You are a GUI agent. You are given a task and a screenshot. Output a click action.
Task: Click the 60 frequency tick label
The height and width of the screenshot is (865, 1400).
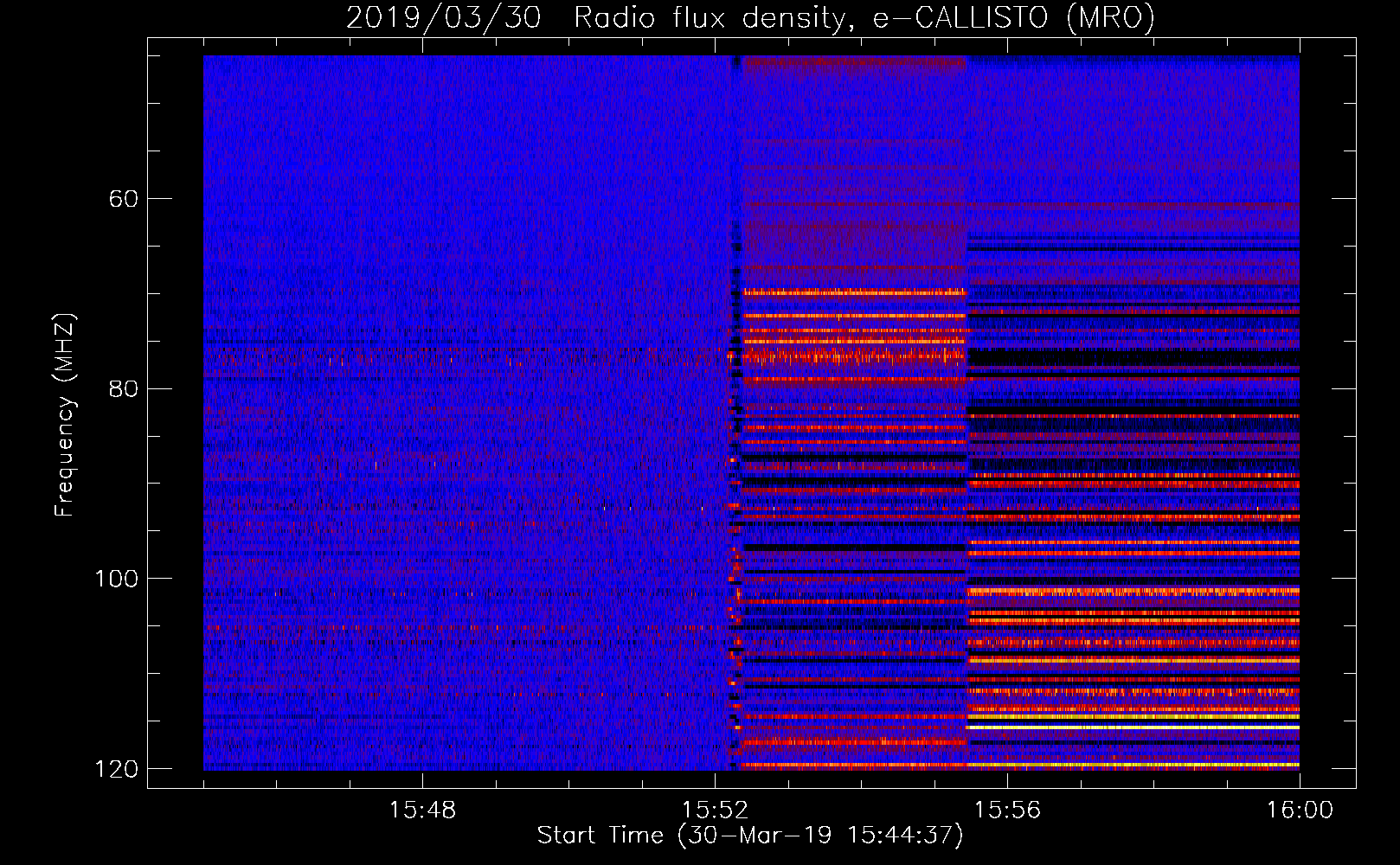124,199
